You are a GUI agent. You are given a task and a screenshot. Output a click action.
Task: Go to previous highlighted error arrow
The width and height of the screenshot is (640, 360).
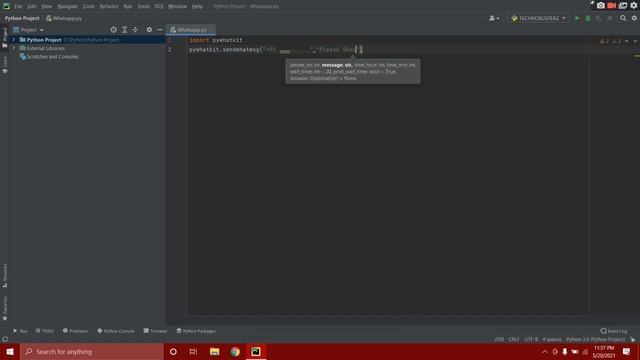627,41
